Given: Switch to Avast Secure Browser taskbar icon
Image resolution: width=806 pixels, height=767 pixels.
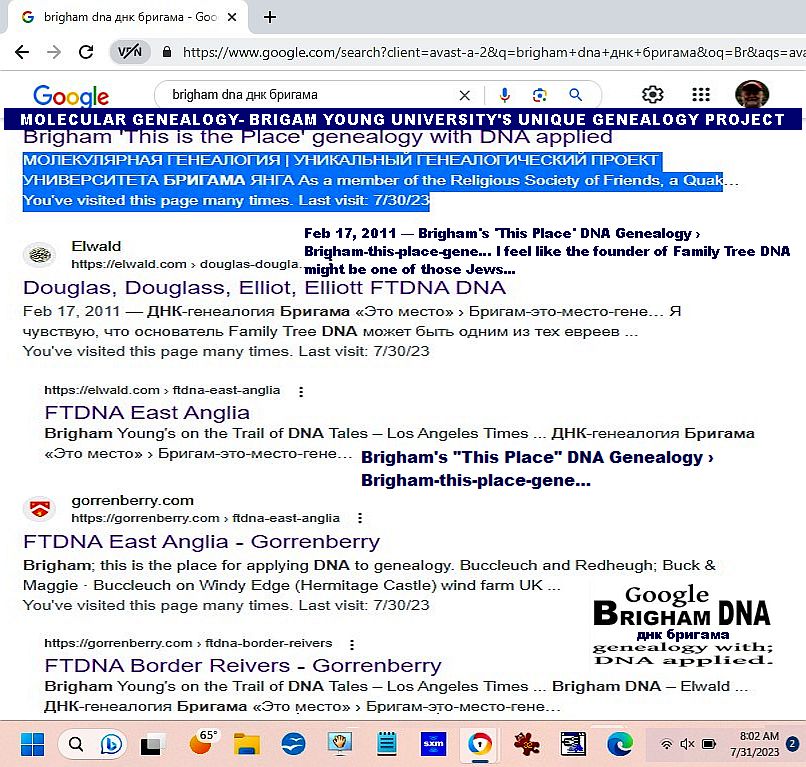Looking at the screenshot, I should [x=480, y=744].
